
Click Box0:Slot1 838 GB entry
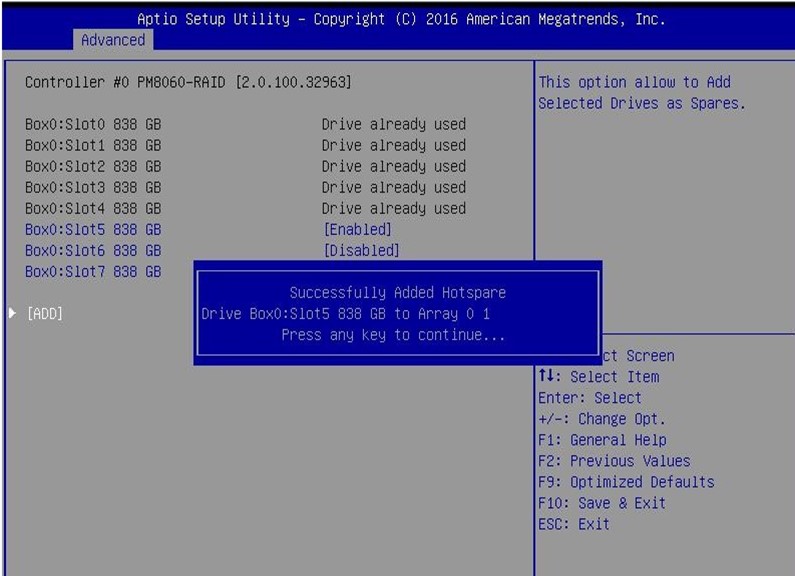(93, 146)
